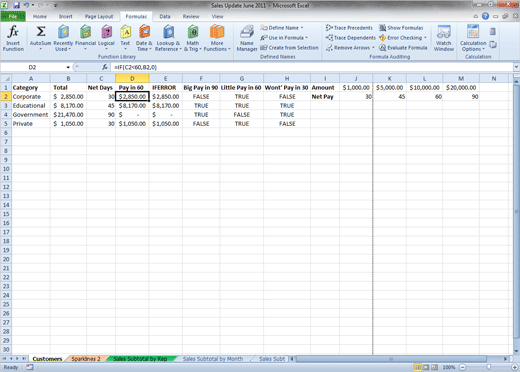Click the Undo icon
Image resolution: width=520 pixels, height=372 pixels.
click(x=26, y=5)
